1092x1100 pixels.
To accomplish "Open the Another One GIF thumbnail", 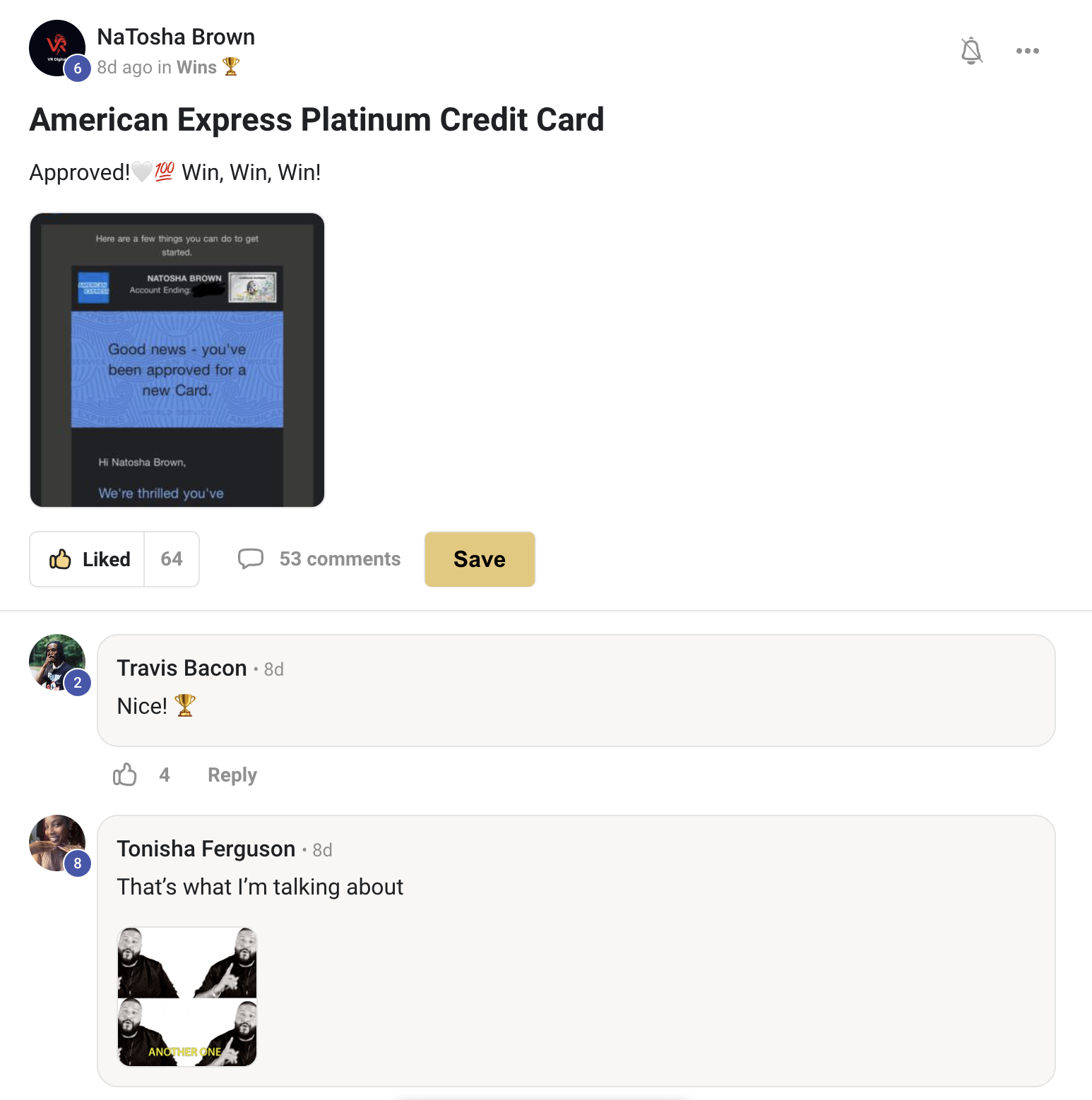I will coord(187,997).
